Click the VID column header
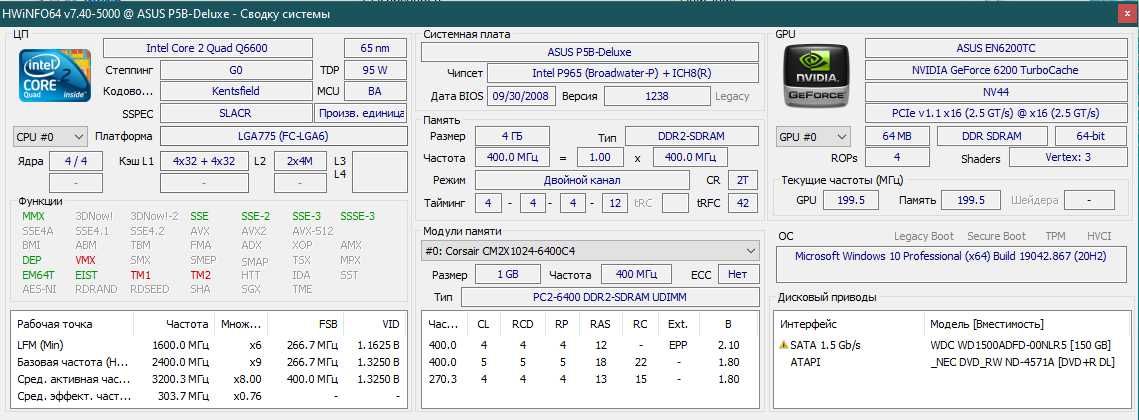The height and width of the screenshot is (420, 1139). pos(391,324)
